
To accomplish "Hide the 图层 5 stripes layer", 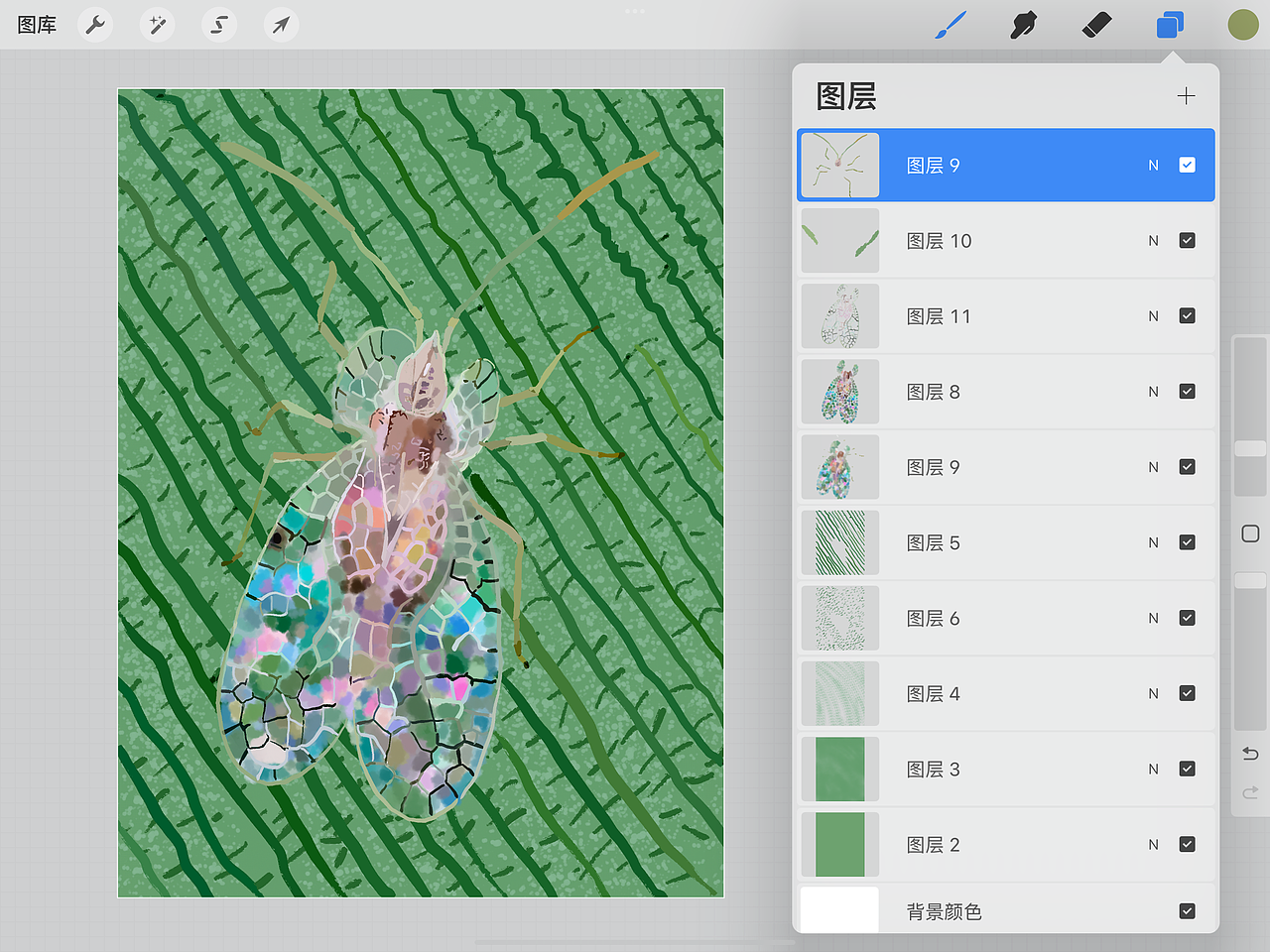I will click(x=1187, y=542).
